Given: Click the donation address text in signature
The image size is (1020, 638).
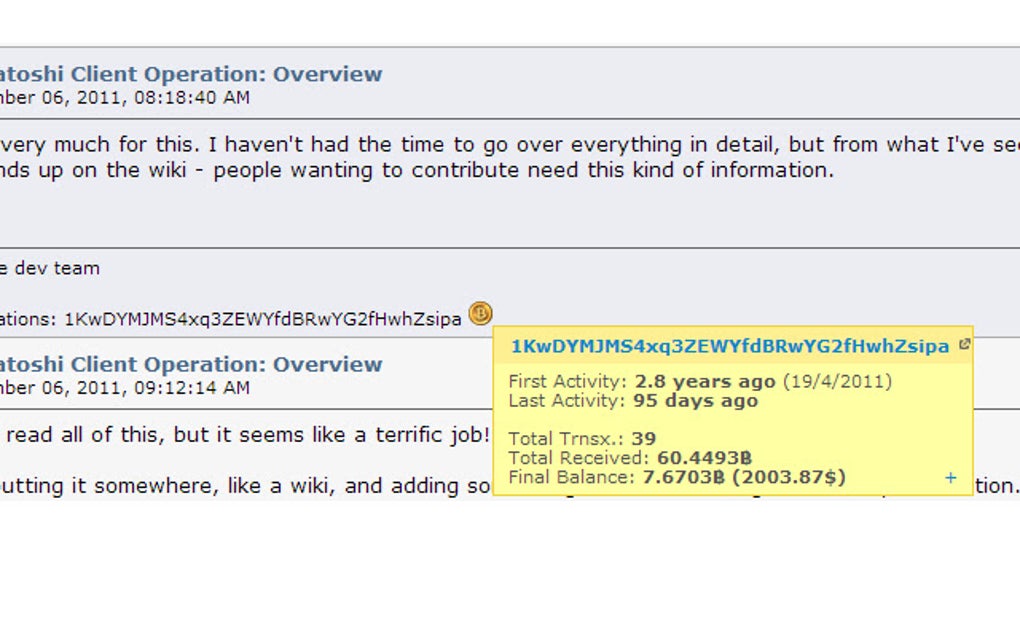Looking at the screenshot, I should coord(262,319).
